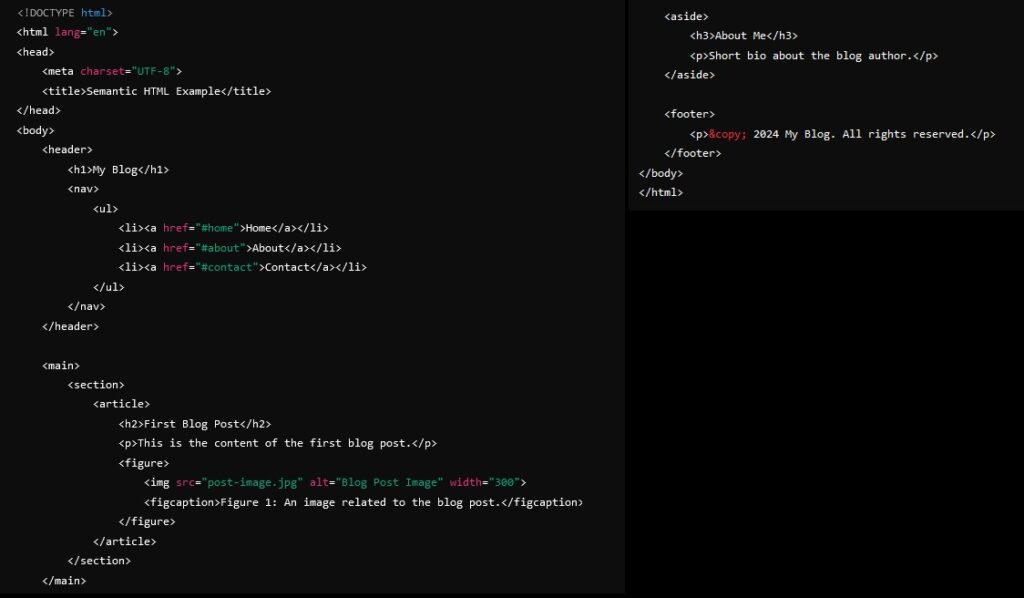Image resolution: width=1024 pixels, height=598 pixels.
Task: Click the opening ul tag
Action: pos(105,208)
